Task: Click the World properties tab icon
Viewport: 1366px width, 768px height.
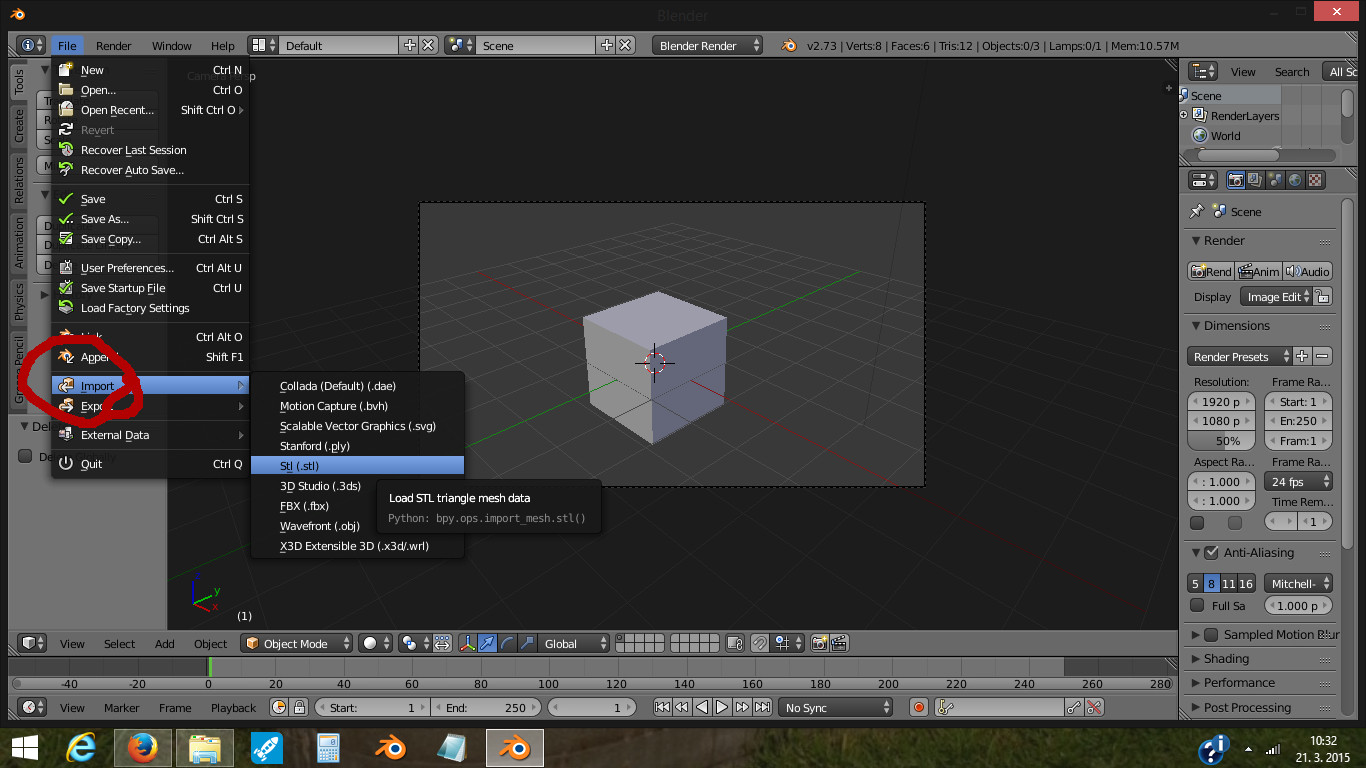Action: (x=1295, y=180)
